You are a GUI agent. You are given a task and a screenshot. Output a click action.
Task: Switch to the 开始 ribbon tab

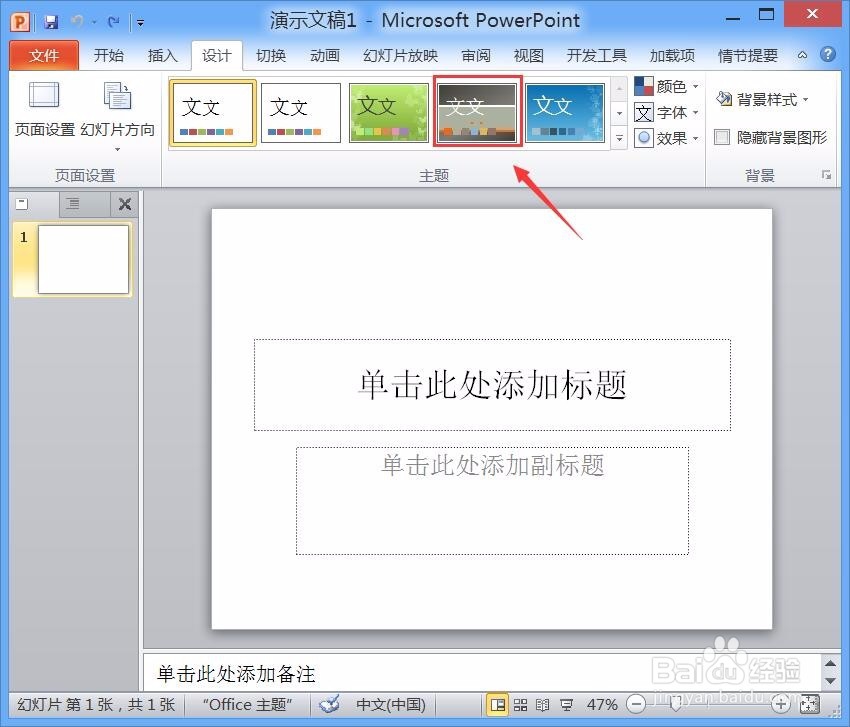[x=108, y=55]
